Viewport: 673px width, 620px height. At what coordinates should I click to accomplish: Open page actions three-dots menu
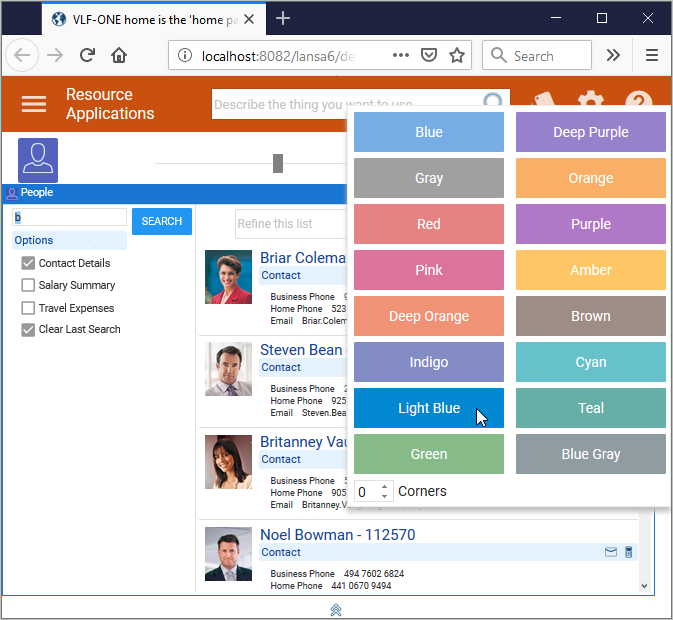[401, 55]
